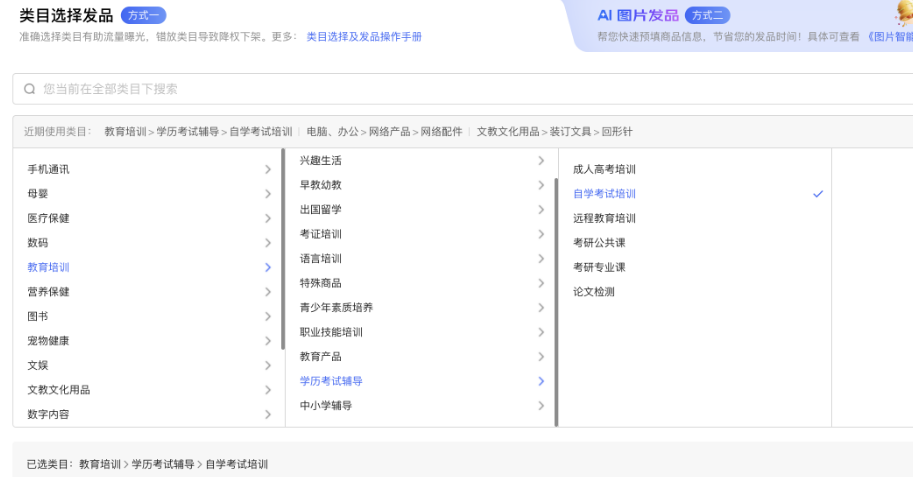Expand the 医疗保健 category
Image resolution: width=913 pixels, height=477 pixels.
[x=48, y=218]
